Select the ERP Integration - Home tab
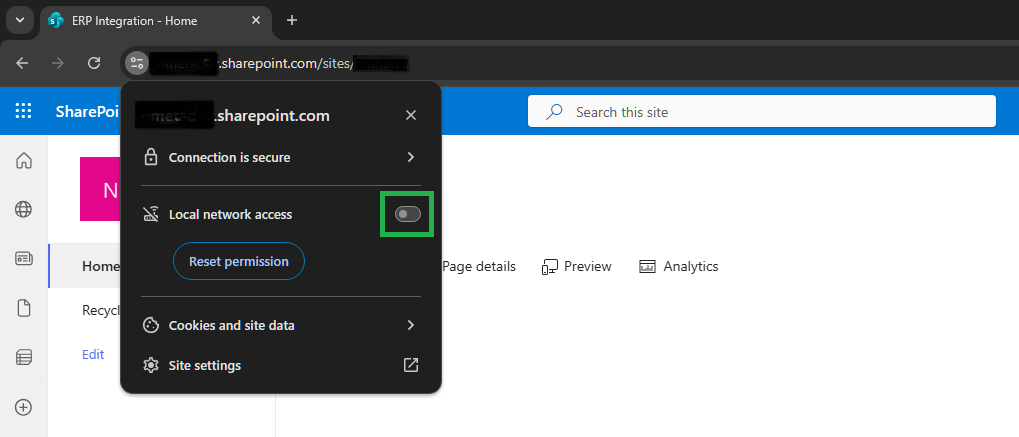Screen dimensions: 1019x437 click(156, 21)
